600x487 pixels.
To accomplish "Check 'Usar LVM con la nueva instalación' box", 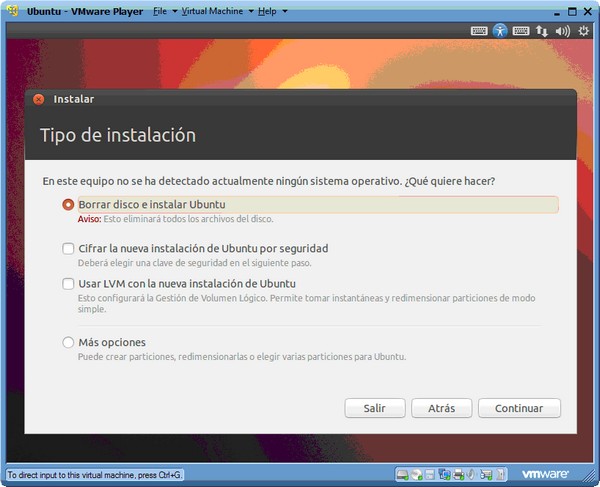I will click(68, 284).
